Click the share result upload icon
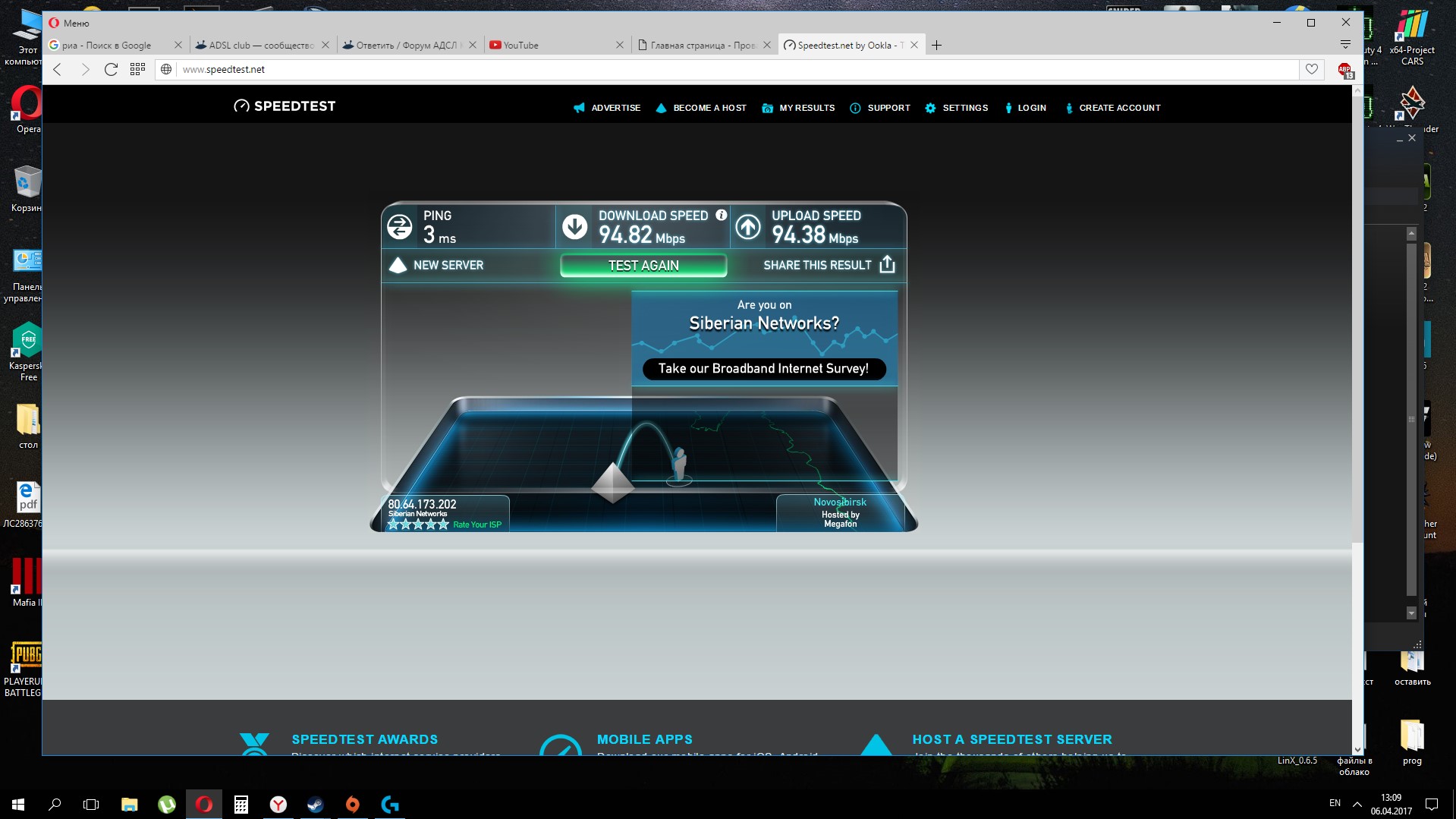 [x=887, y=265]
